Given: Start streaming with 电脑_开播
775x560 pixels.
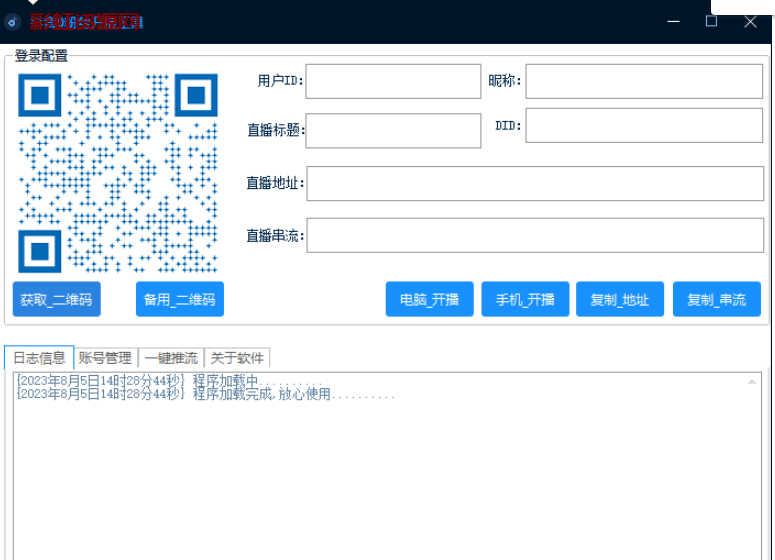Looking at the screenshot, I should 429,299.
